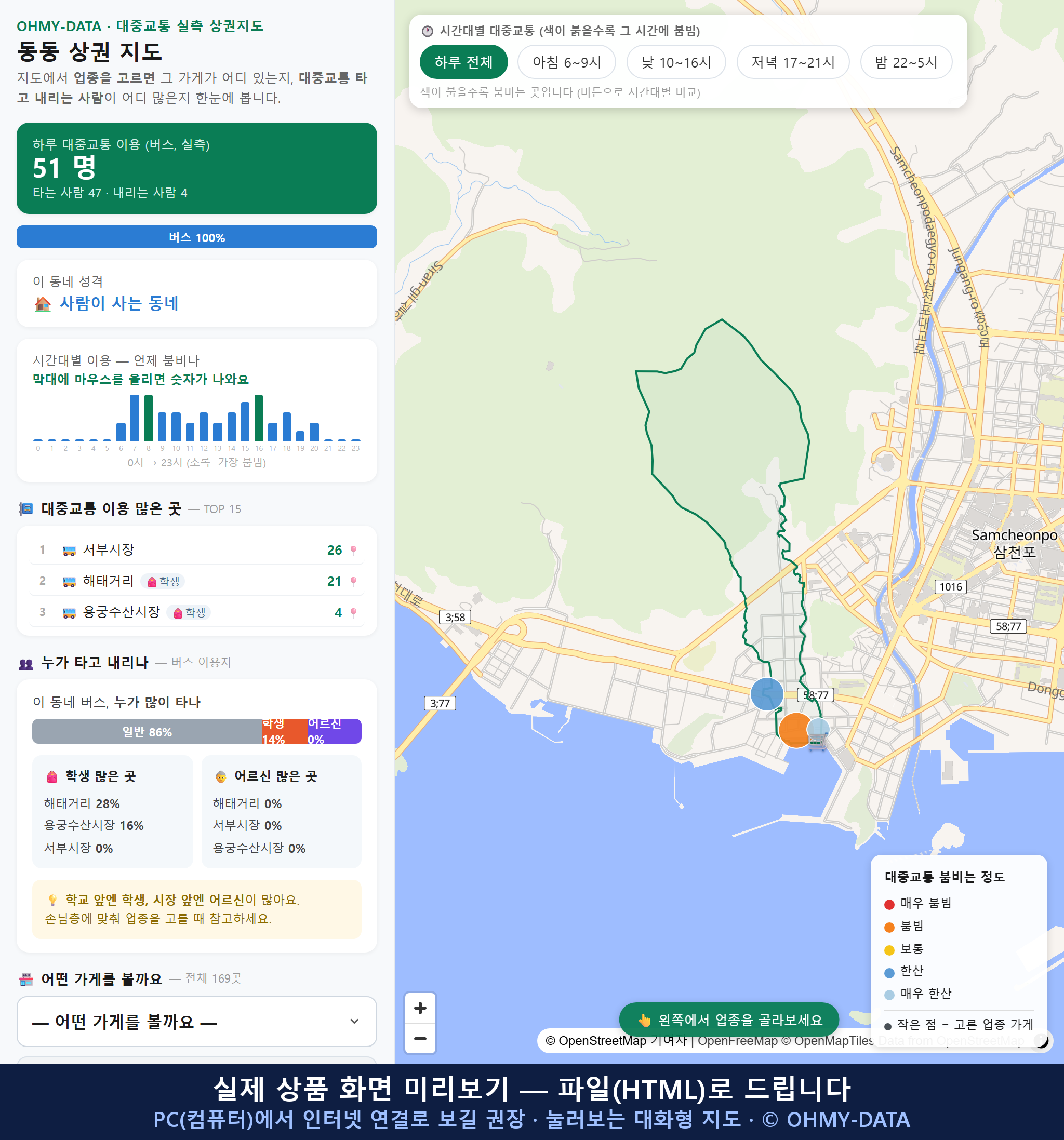
Task: Click the green 16시 peak bar in chart
Action: [x=259, y=418]
